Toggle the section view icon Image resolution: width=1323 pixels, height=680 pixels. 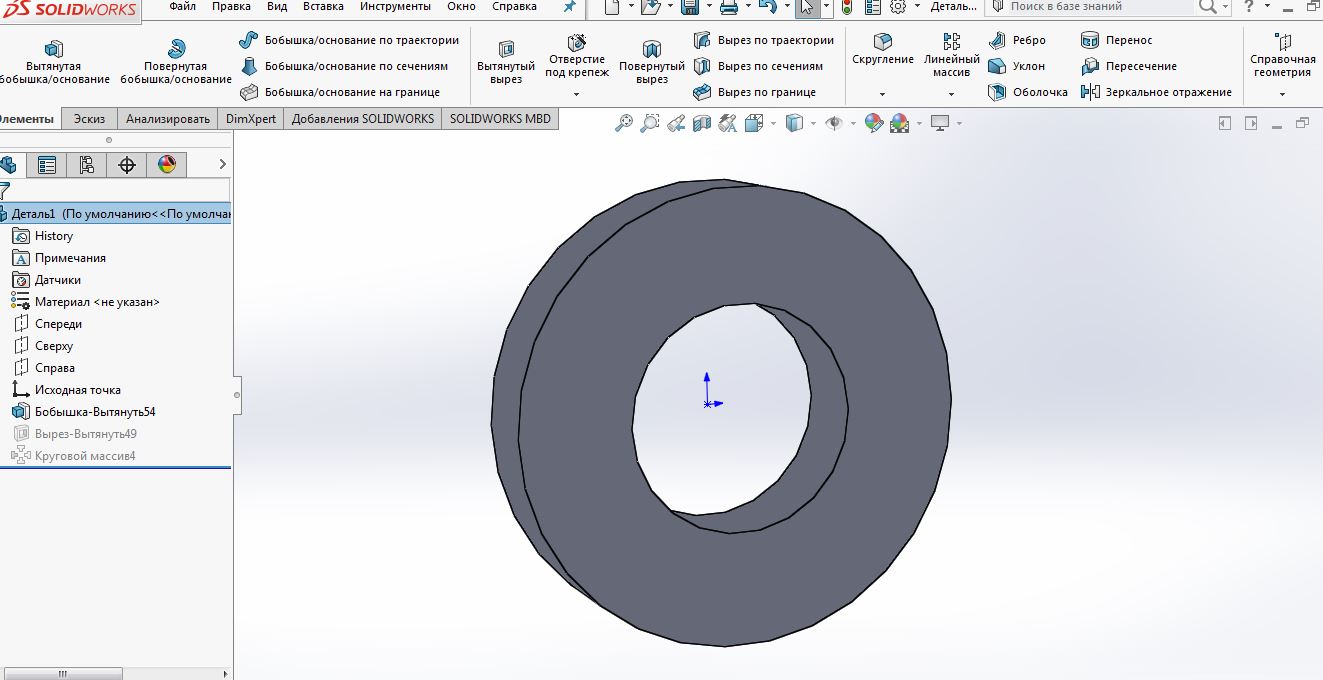click(x=702, y=123)
